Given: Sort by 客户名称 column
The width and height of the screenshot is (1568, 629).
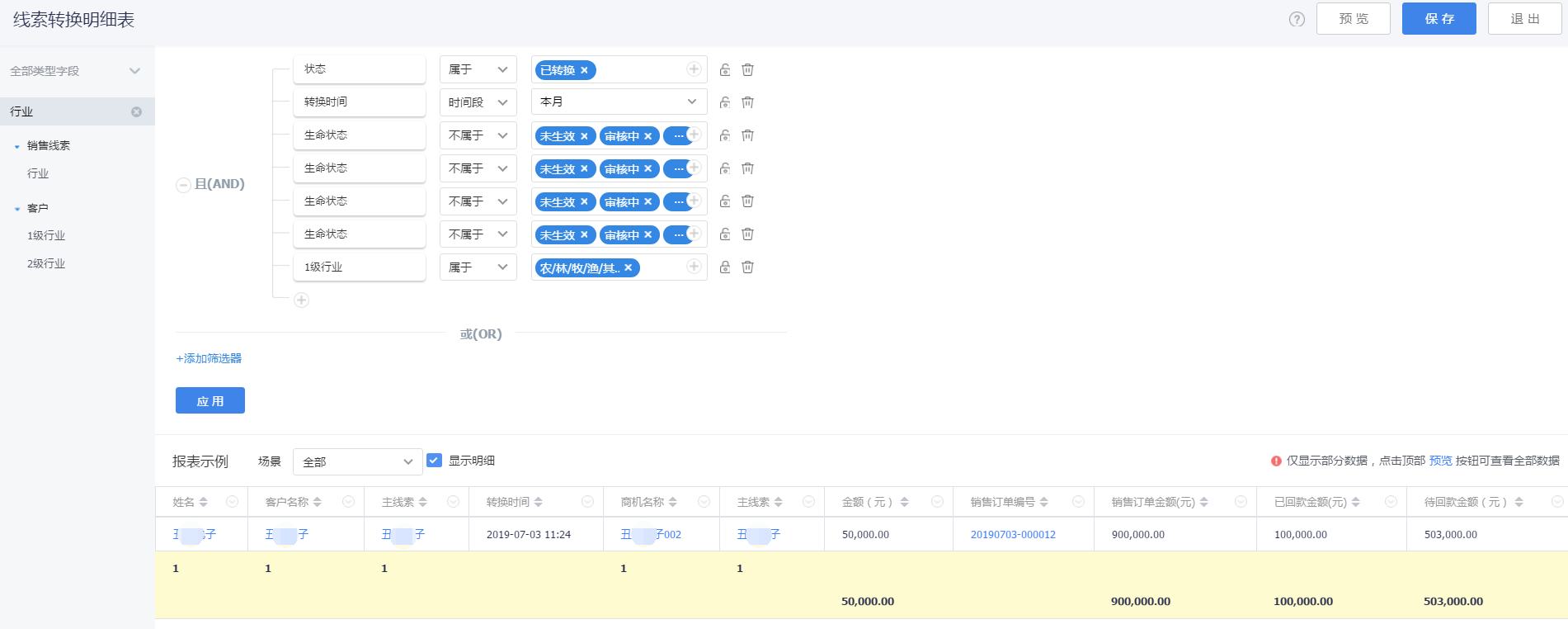Looking at the screenshot, I should (x=318, y=502).
